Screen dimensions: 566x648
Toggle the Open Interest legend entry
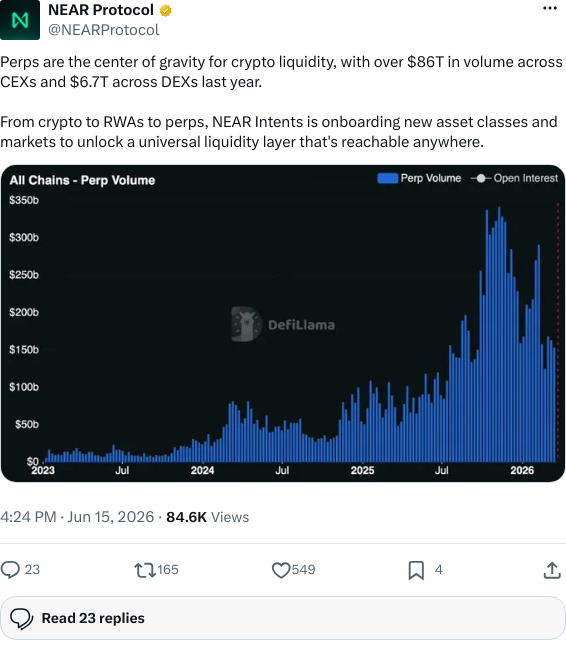pos(514,178)
